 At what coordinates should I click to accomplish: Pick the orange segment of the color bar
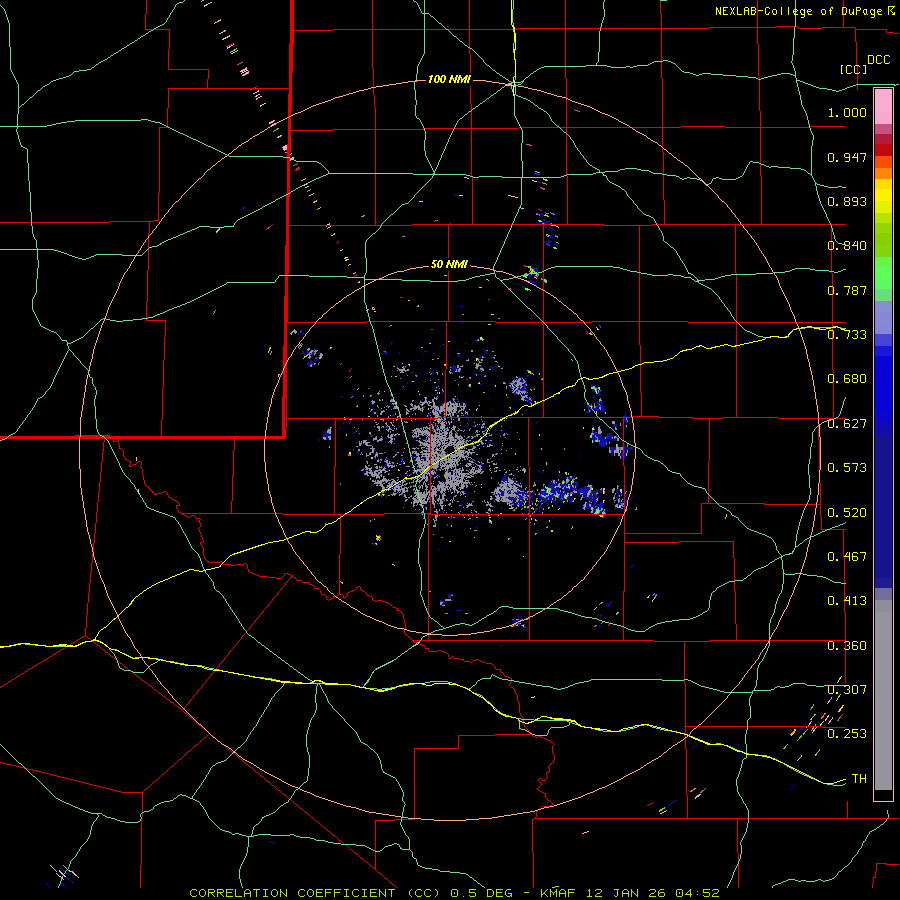(883, 173)
